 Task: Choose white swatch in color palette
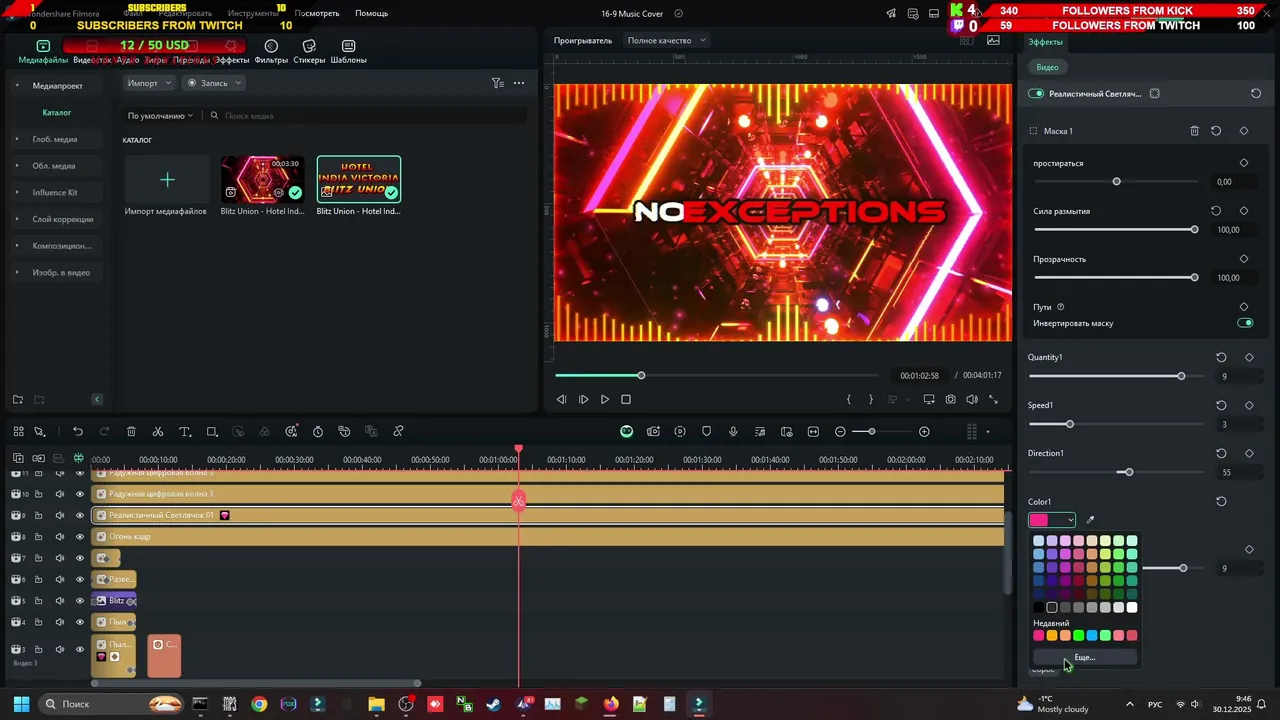[1132, 607]
